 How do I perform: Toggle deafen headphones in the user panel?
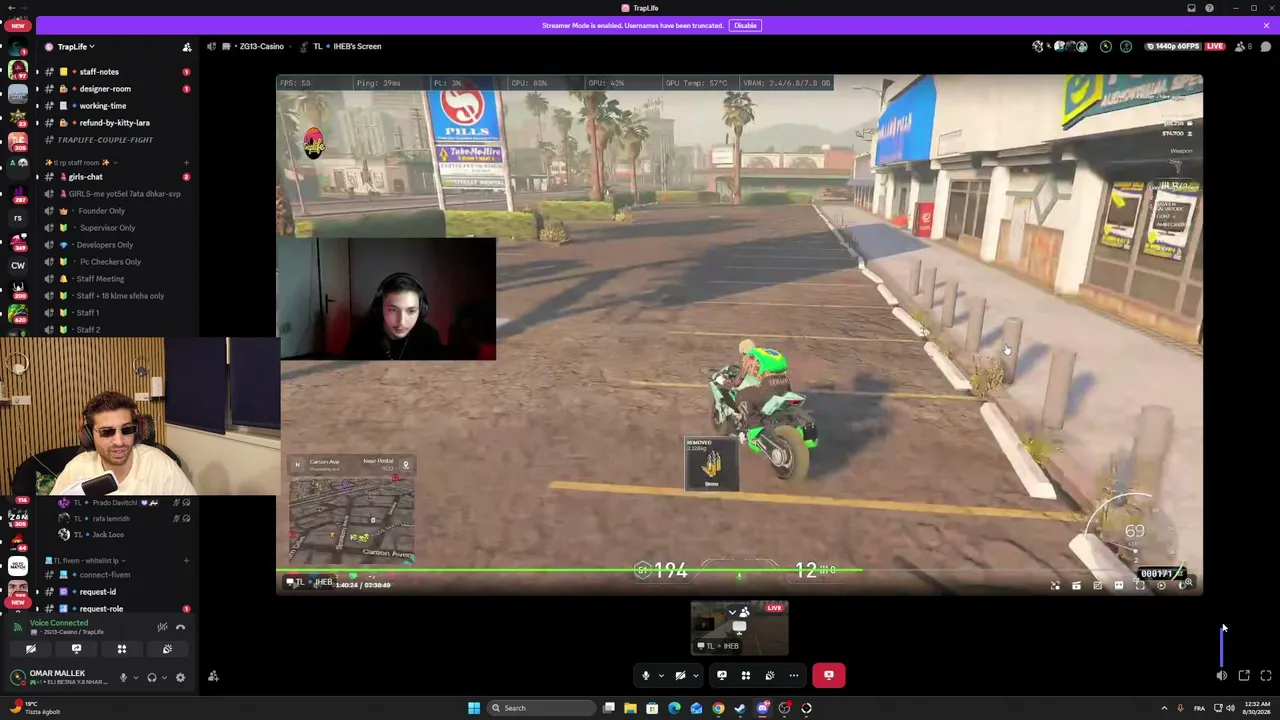pos(152,677)
